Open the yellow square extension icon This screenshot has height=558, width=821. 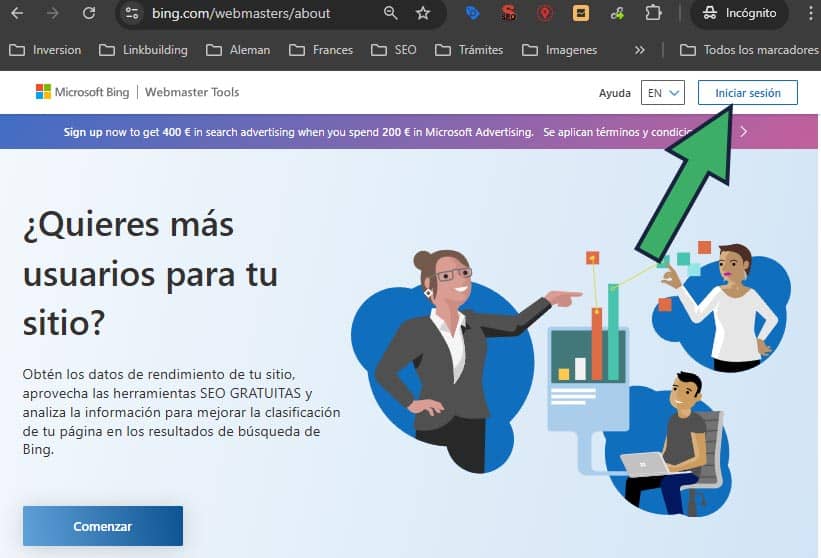[581, 13]
